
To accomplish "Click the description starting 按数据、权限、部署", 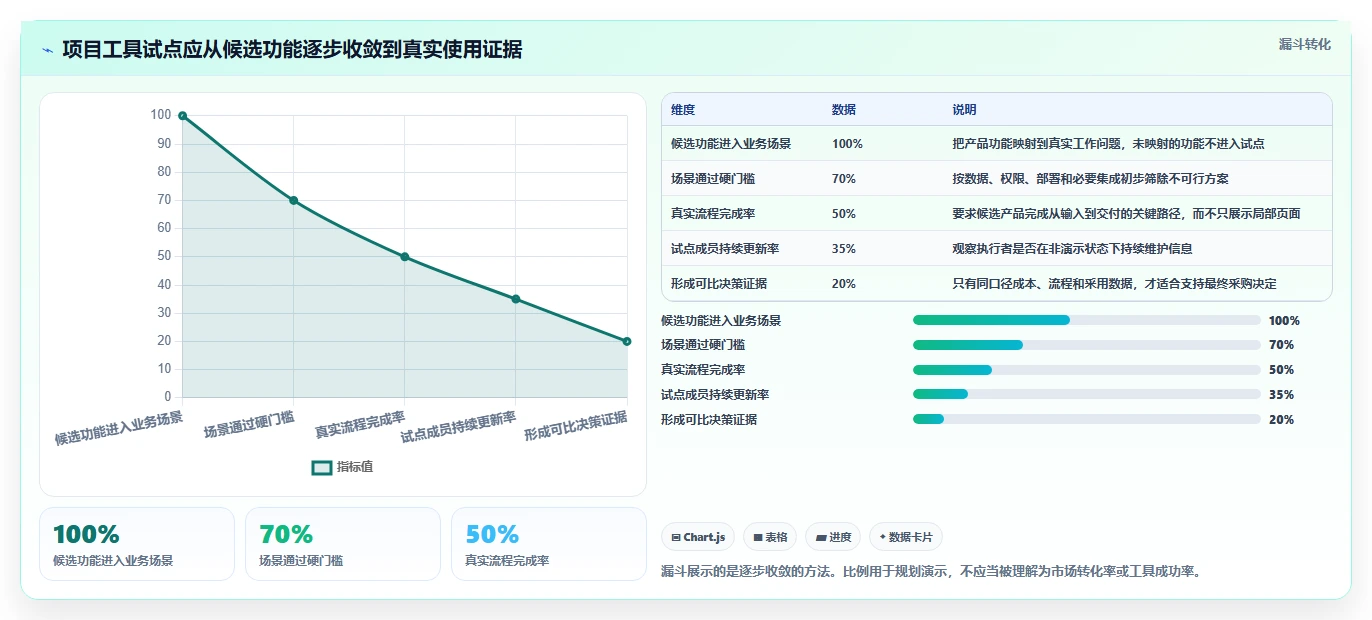I will [1091, 179].
